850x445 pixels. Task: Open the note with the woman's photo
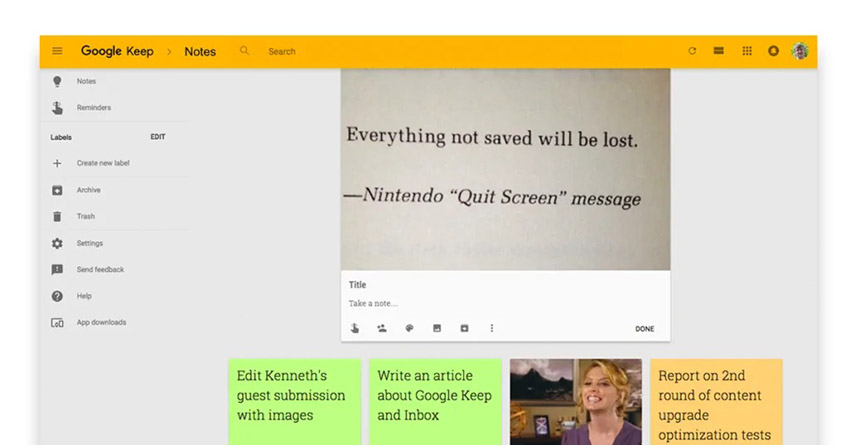576,402
